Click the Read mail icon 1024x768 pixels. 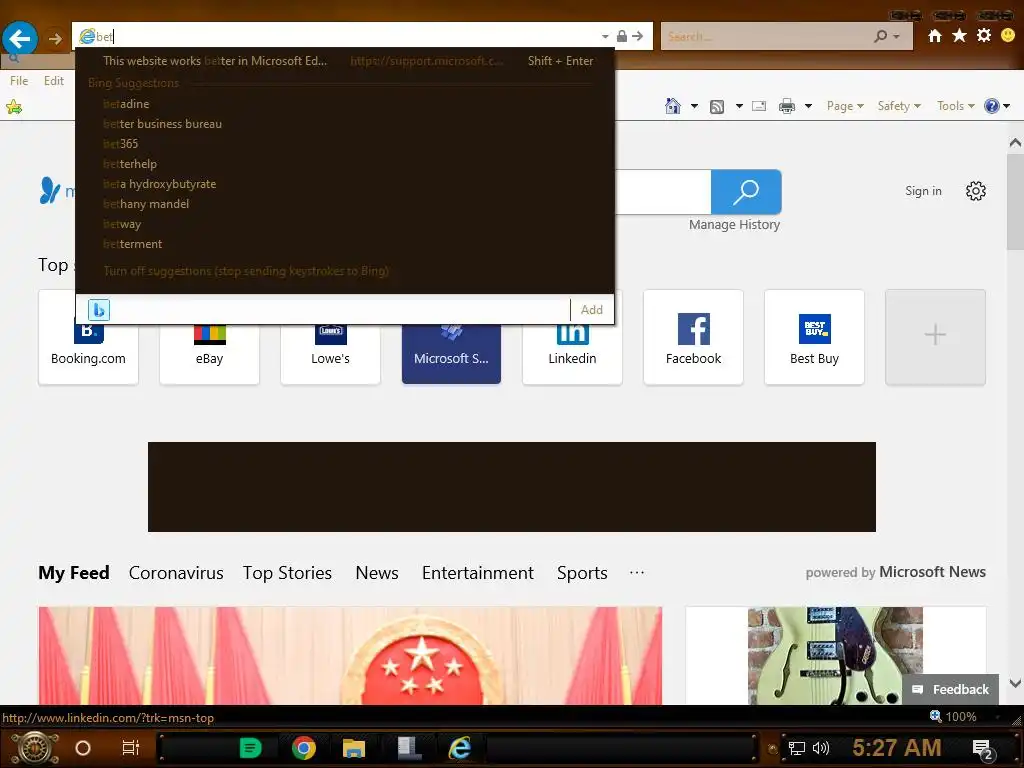point(759,106)
